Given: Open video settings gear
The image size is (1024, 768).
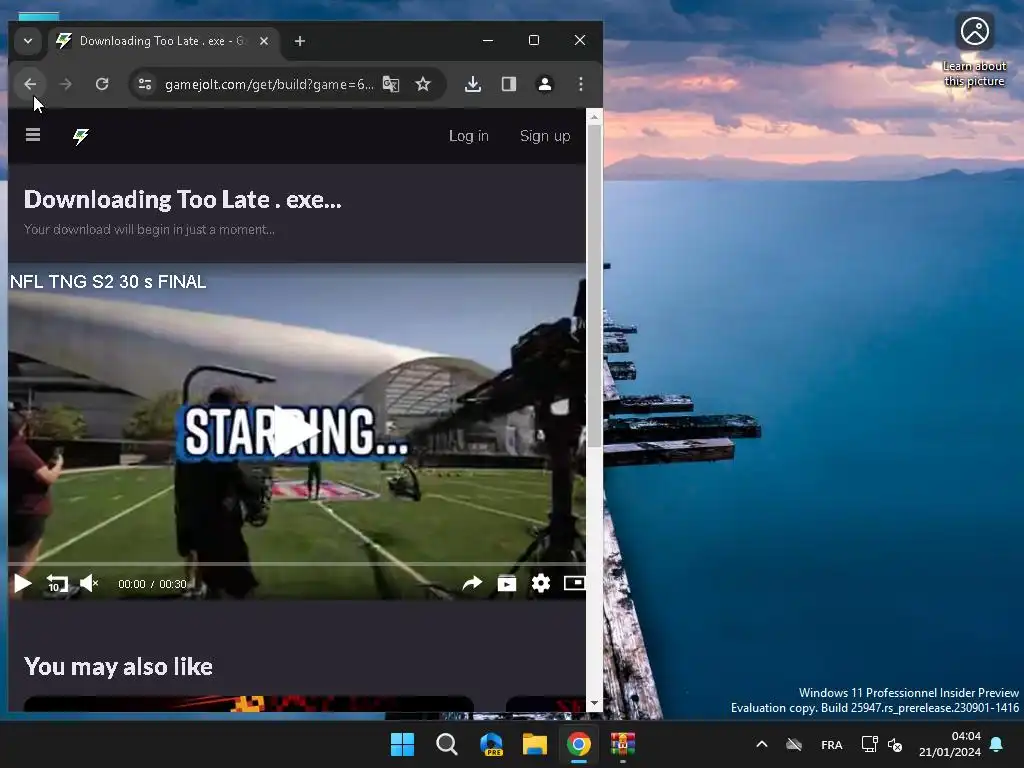Looking at the screenshot, I should (x=541, y=583).
